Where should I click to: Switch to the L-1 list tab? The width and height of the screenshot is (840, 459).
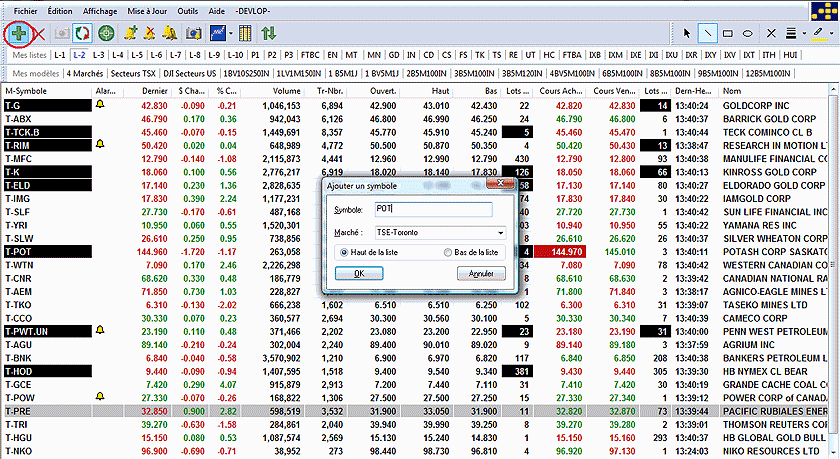(59, 55)
